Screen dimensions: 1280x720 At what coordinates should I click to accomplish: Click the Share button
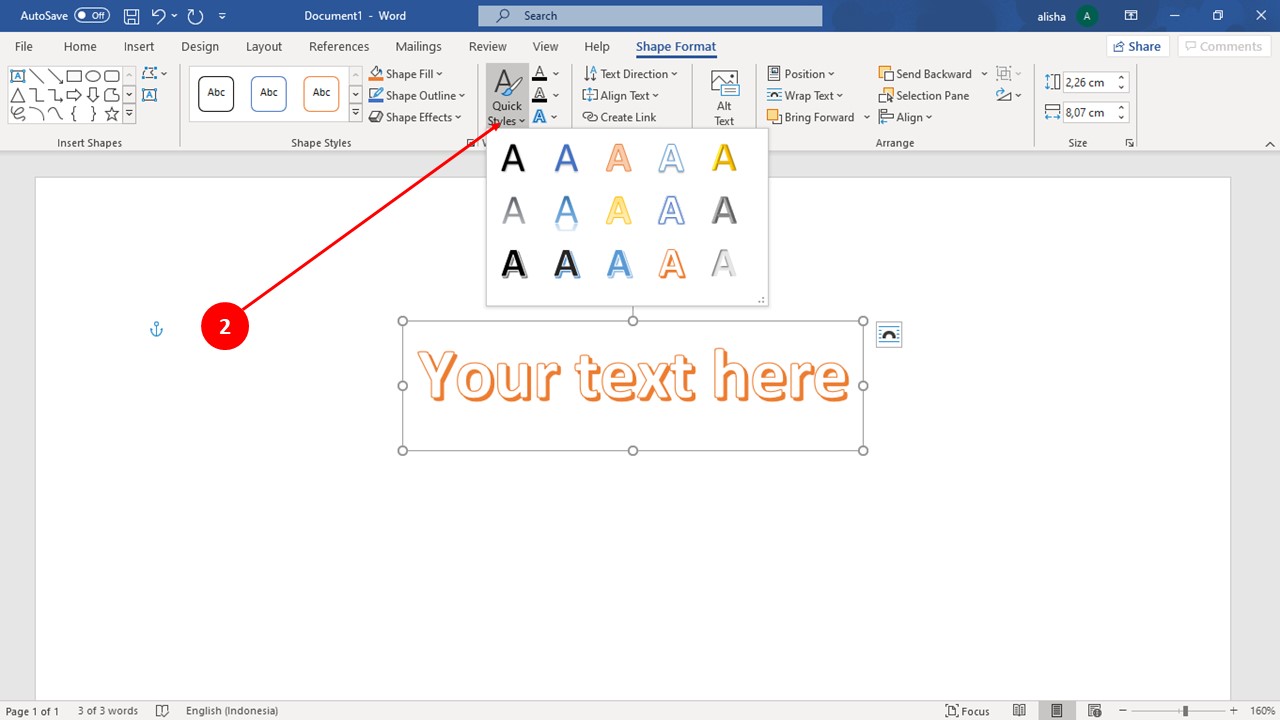(x=1137, y=46)
